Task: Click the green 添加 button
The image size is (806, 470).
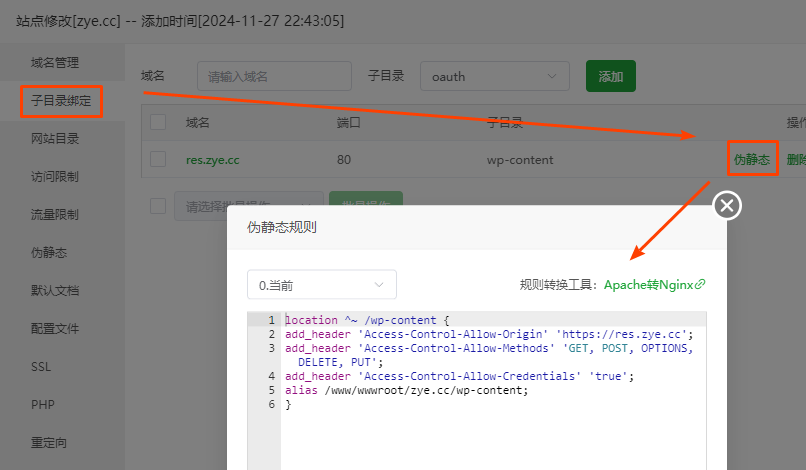Action: [x=610, y=76]
